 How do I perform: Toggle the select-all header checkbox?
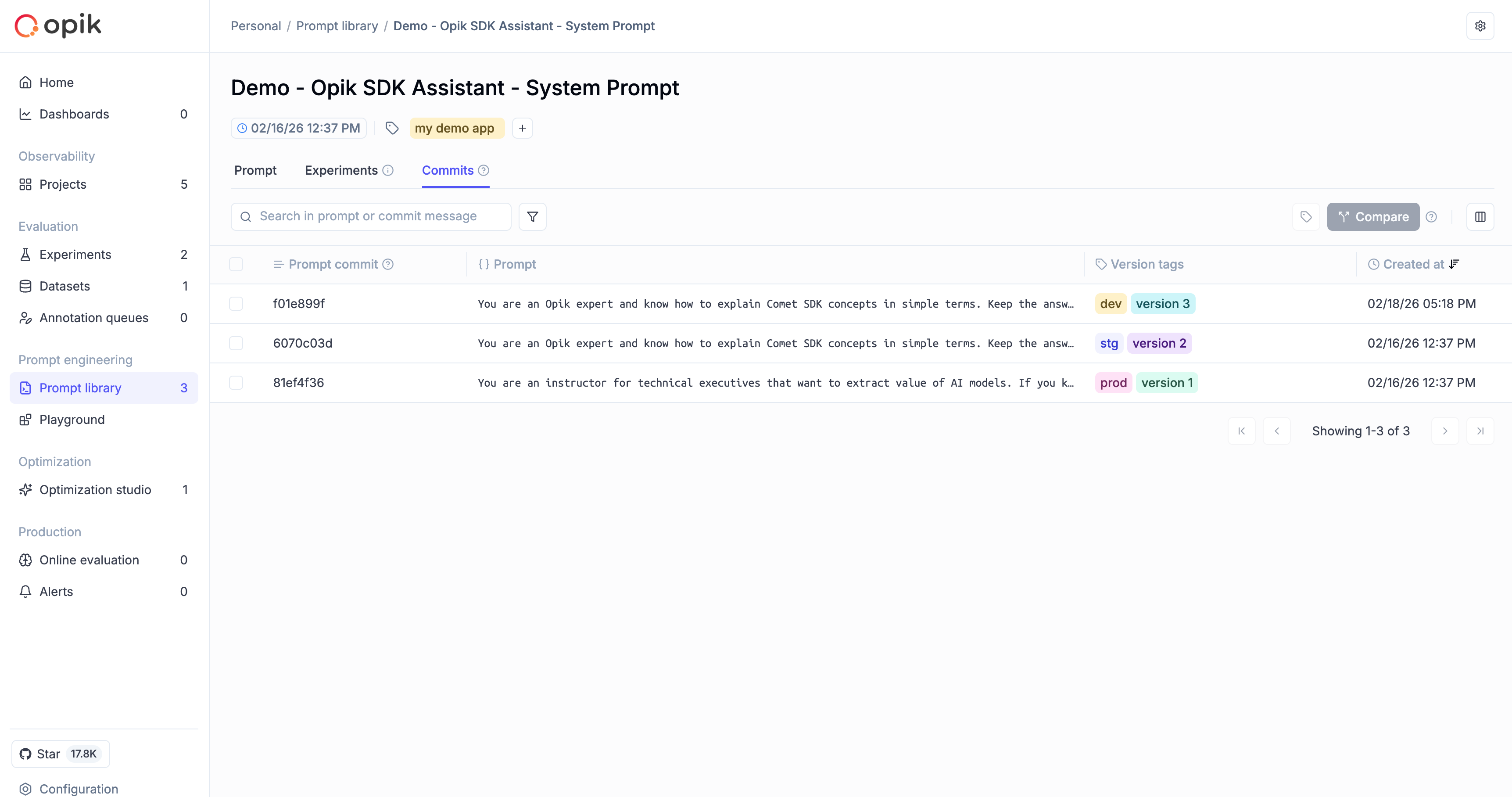tap(236, 264)
